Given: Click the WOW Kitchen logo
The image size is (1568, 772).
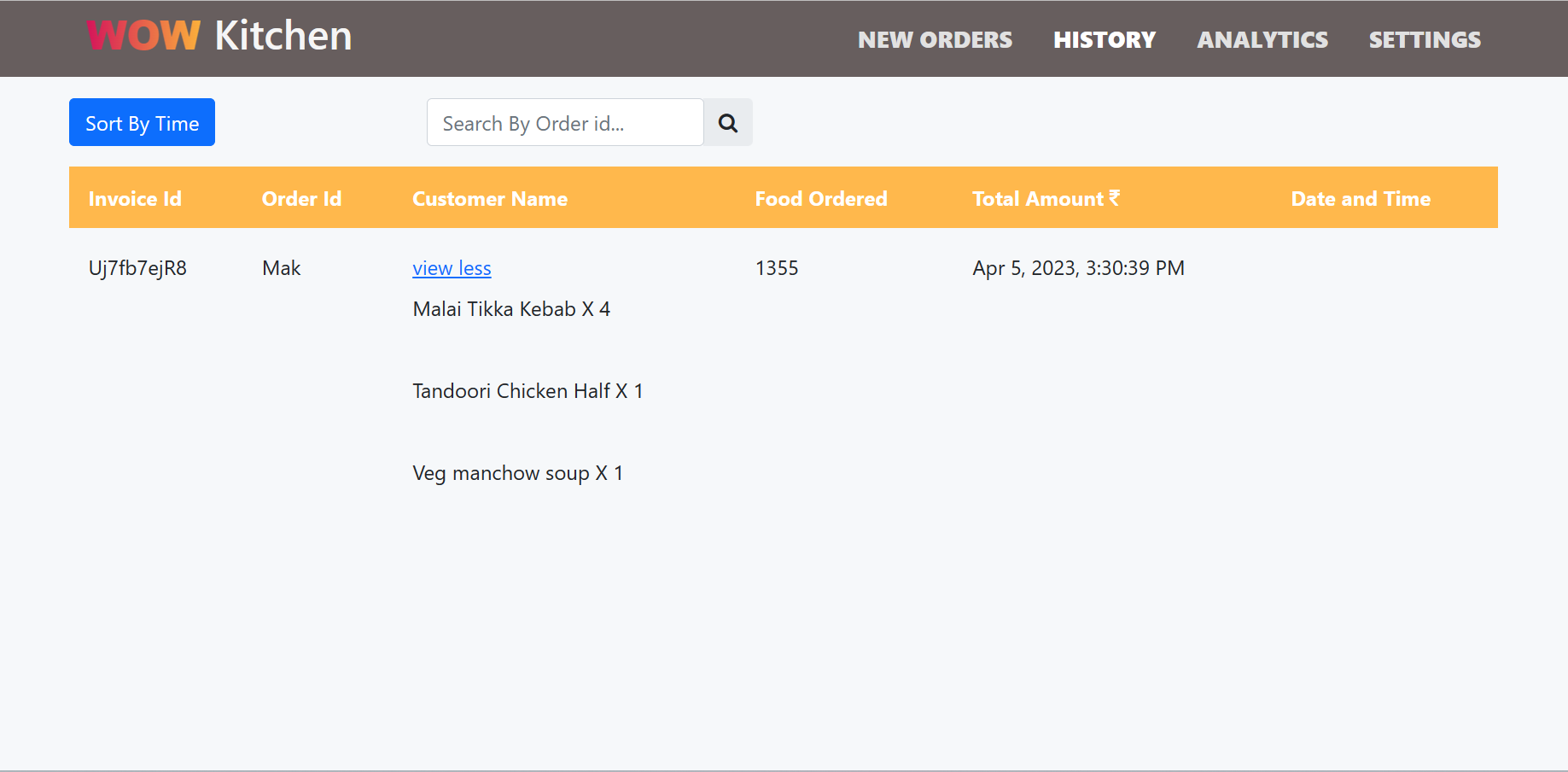Looking at the screenshot, I should pyautogui.click(x=219, y=35).
